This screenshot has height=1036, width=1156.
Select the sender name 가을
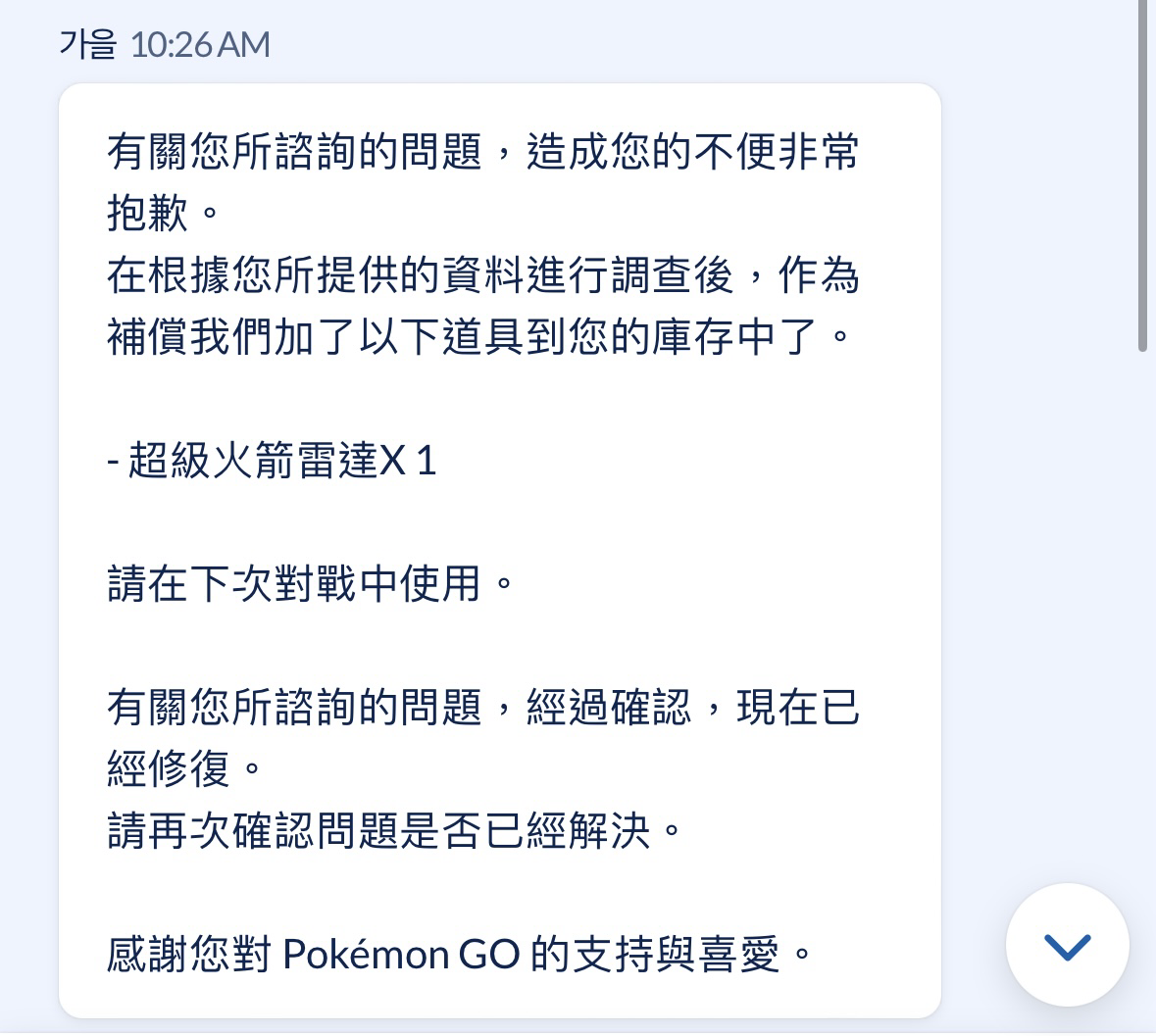point(87,44)
